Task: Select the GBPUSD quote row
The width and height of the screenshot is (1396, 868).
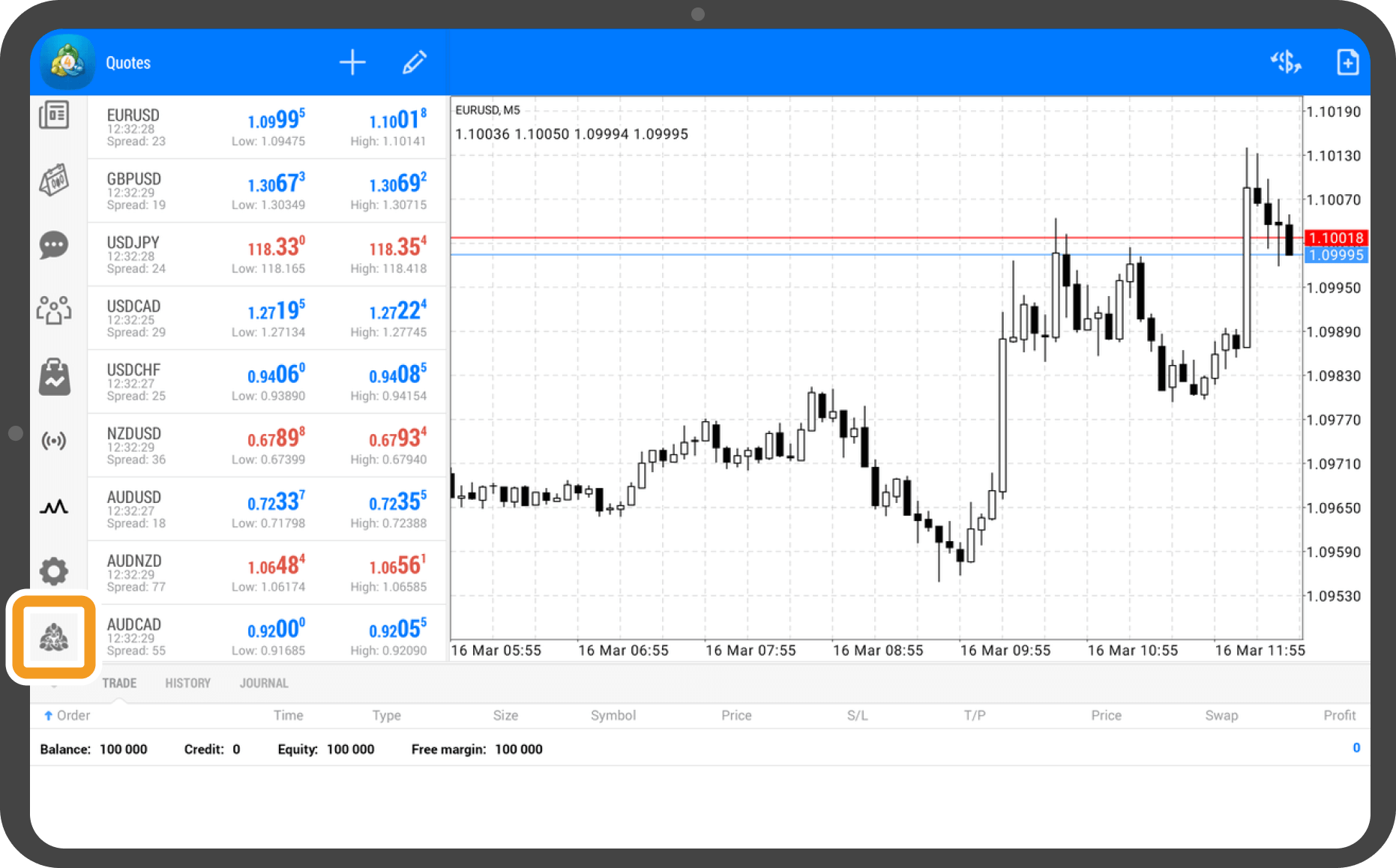Action: [267, 190]
